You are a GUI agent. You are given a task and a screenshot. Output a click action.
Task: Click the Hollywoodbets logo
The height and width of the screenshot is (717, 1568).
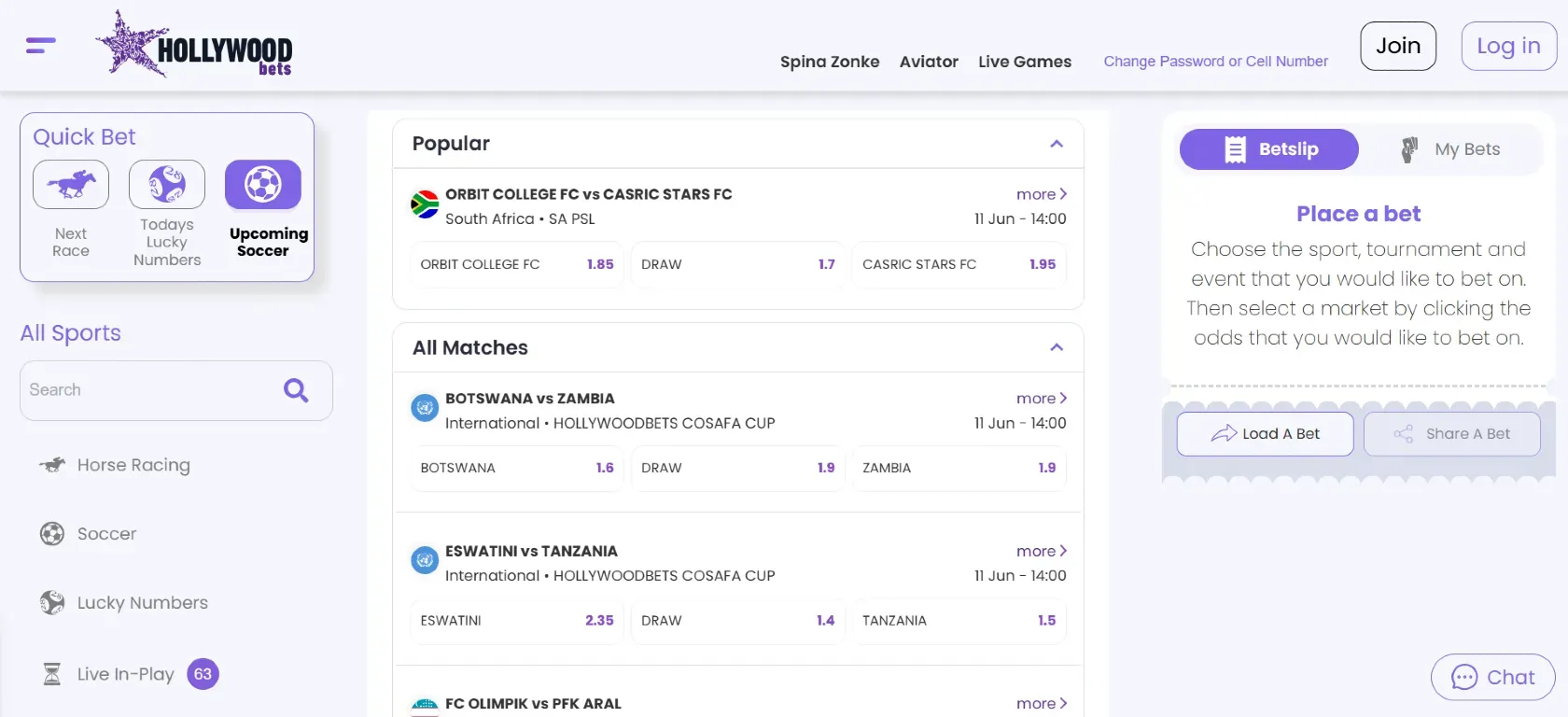194,45
